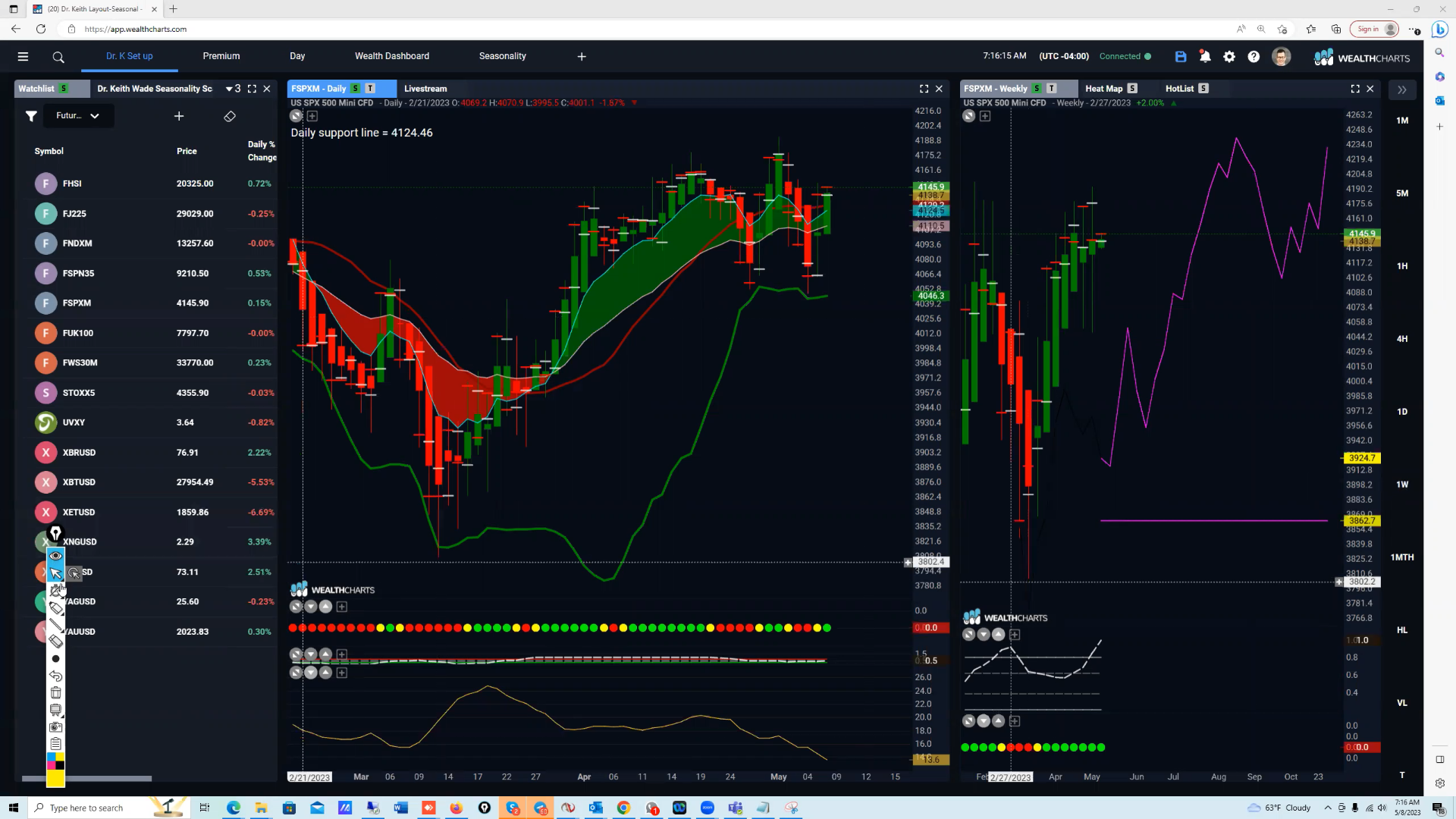Switch to the Premium layout tab
This screenshot has width=1456, height=819.
pyautogui.click(x=221, y=56)
